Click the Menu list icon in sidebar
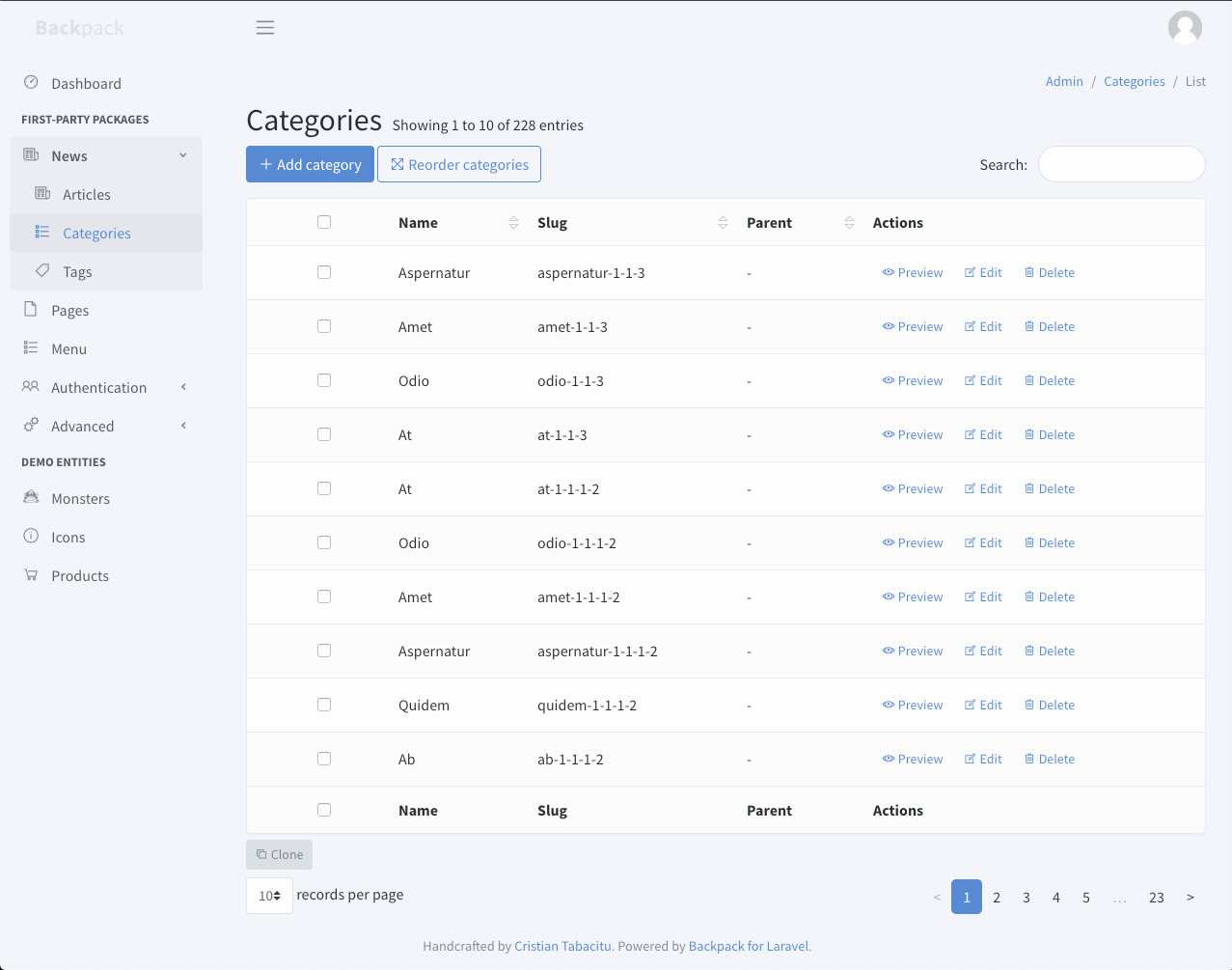 click(31, 348)
